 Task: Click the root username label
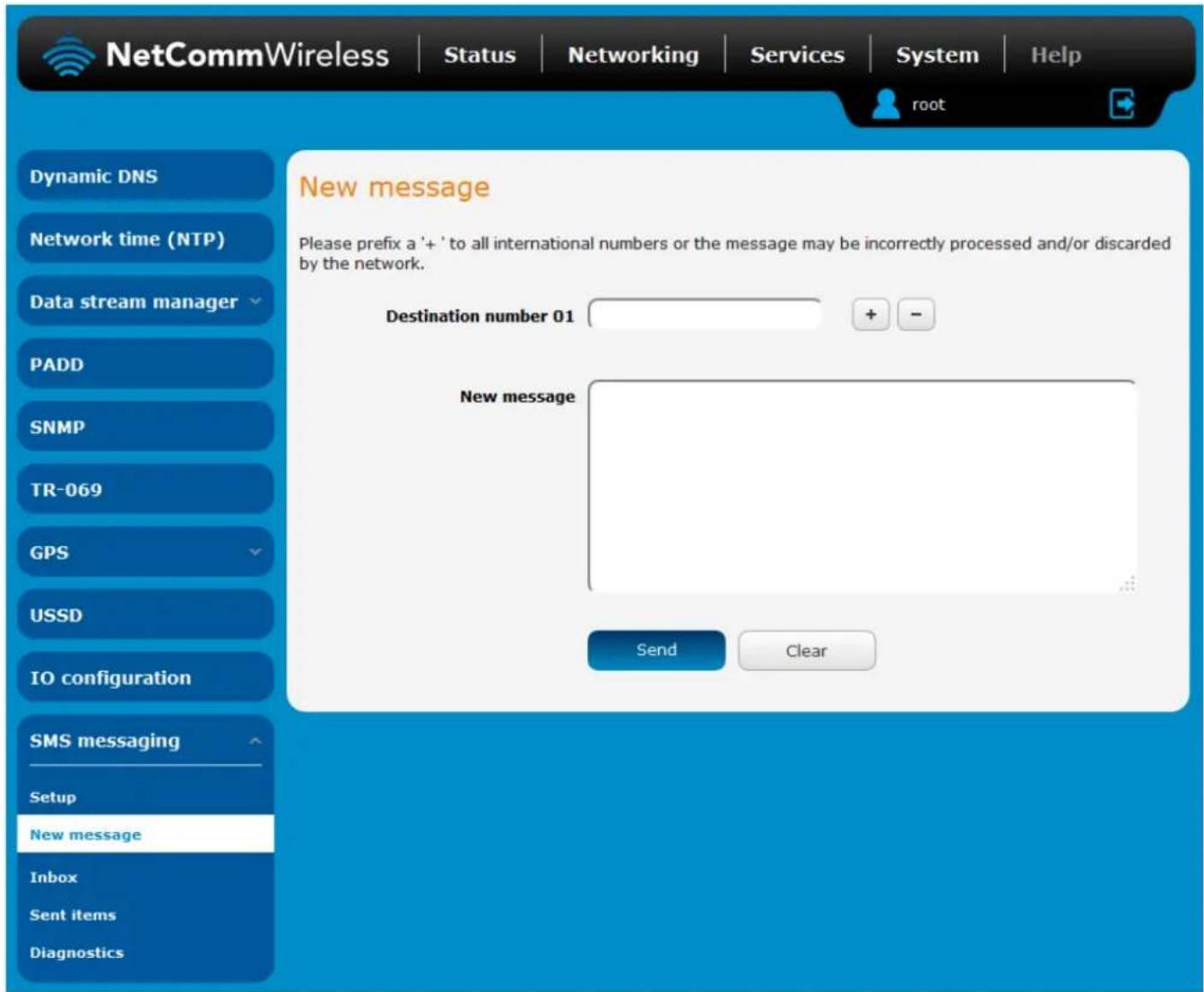[928, 105]
